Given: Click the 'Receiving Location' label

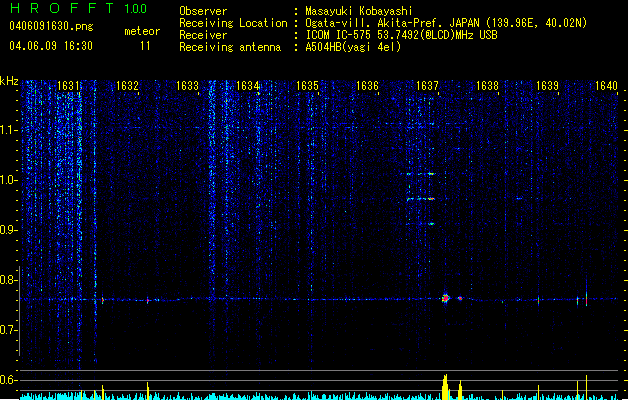Looking at the screenshot, I should [x=233, y=23].
